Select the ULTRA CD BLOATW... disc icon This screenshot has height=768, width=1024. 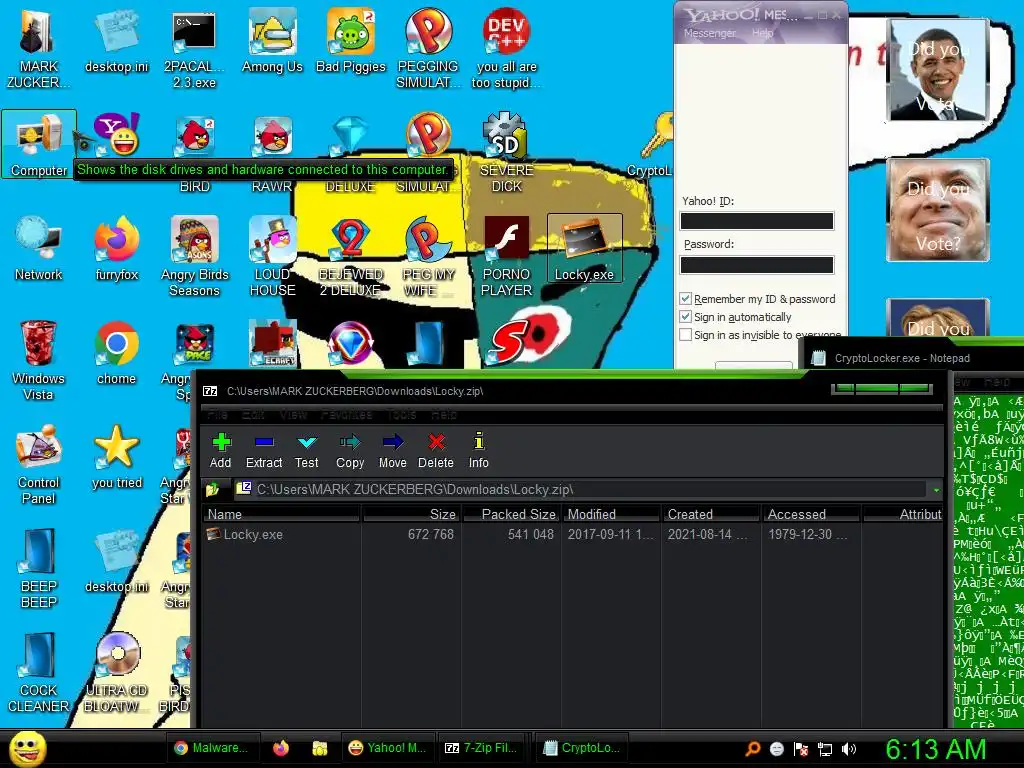tap(117, 673)
